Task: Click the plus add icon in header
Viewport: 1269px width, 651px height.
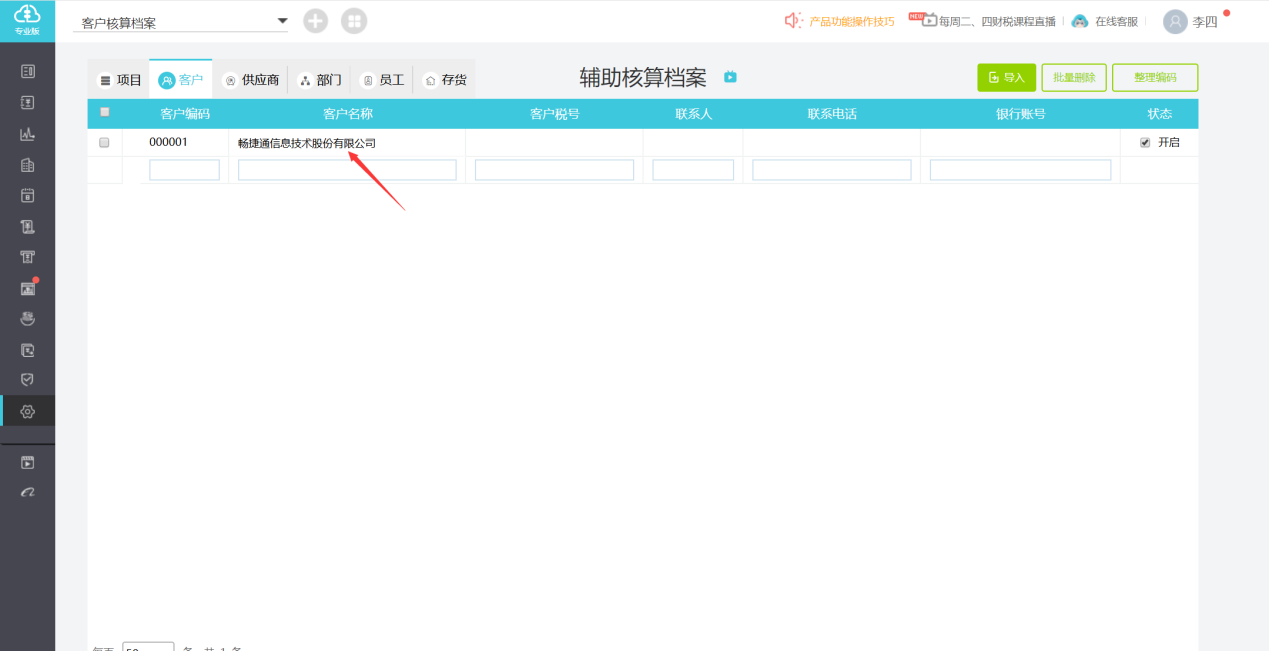Action: click(x=315, y=21)
